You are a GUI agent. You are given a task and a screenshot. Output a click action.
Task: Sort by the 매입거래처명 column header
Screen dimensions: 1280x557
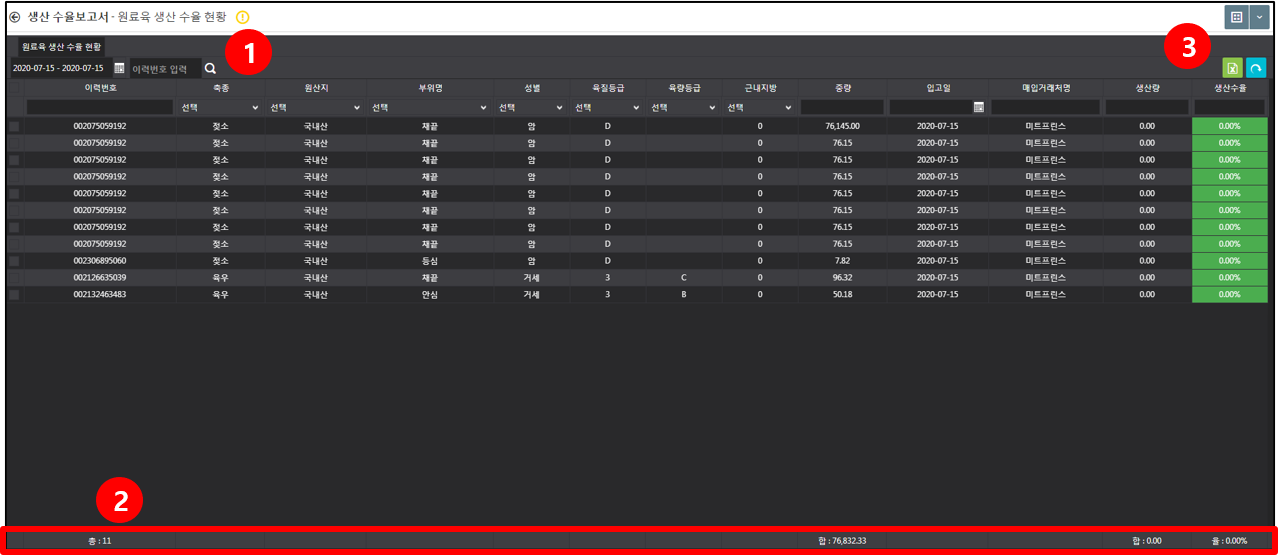(x=1047, y=88)
